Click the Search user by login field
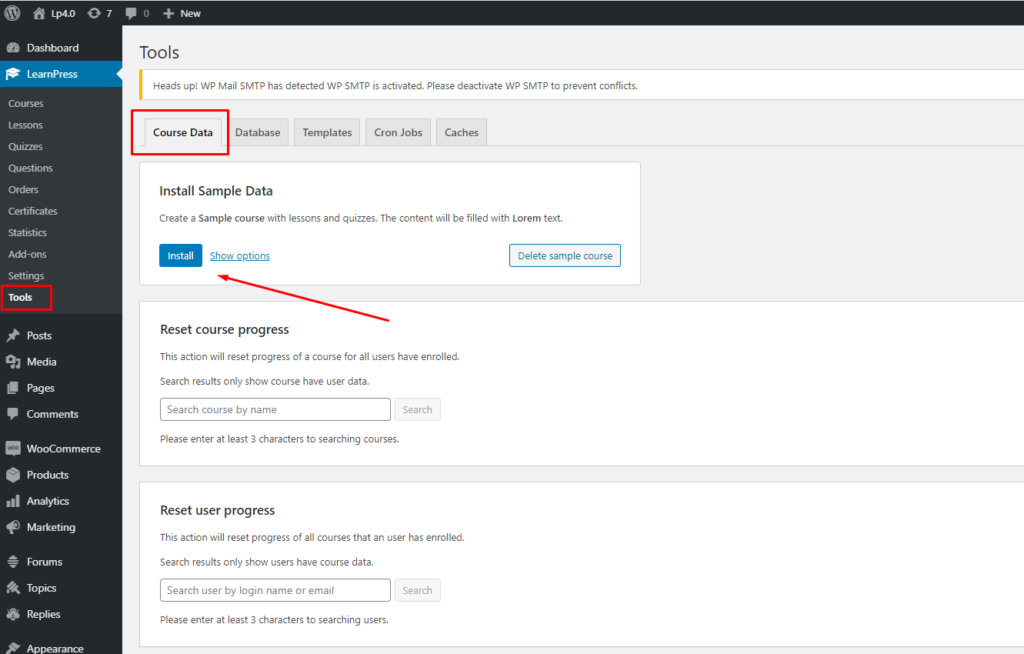 275,590
